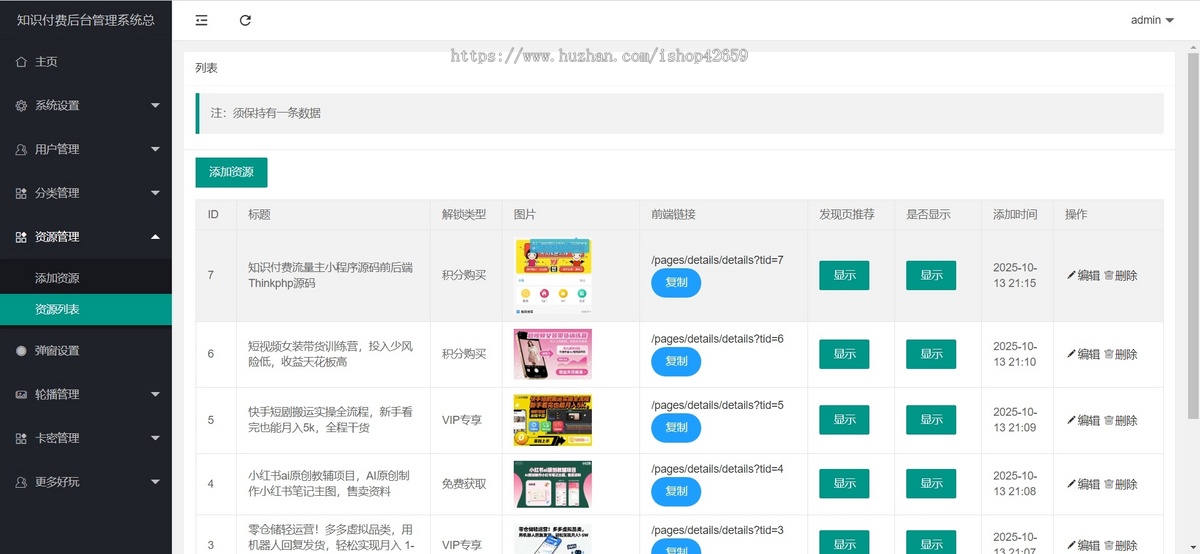
Task: Click the refresh icon in top bar
Action: pyautogui.click(x=246, y=20)
